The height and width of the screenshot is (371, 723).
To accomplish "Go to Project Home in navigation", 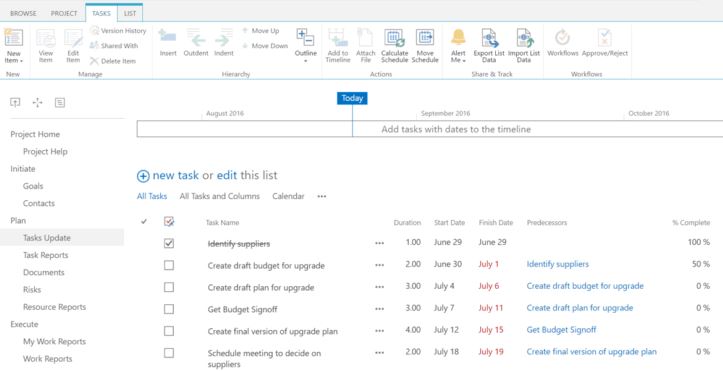I will click(x=35, y=135).
